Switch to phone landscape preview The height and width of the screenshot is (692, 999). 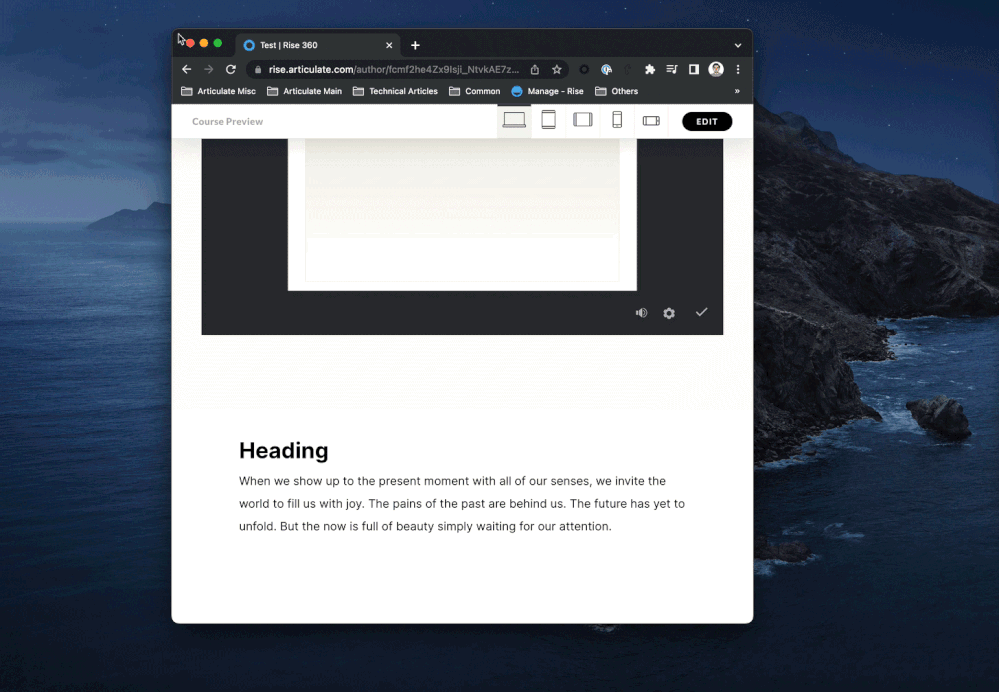[x=650, y=120]
